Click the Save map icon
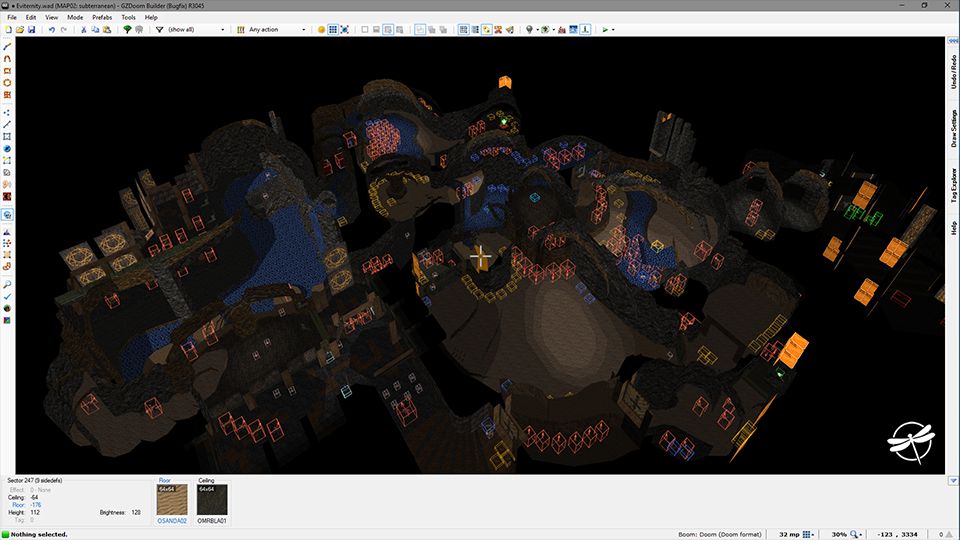Screen dimensions: 960x540 32,30
